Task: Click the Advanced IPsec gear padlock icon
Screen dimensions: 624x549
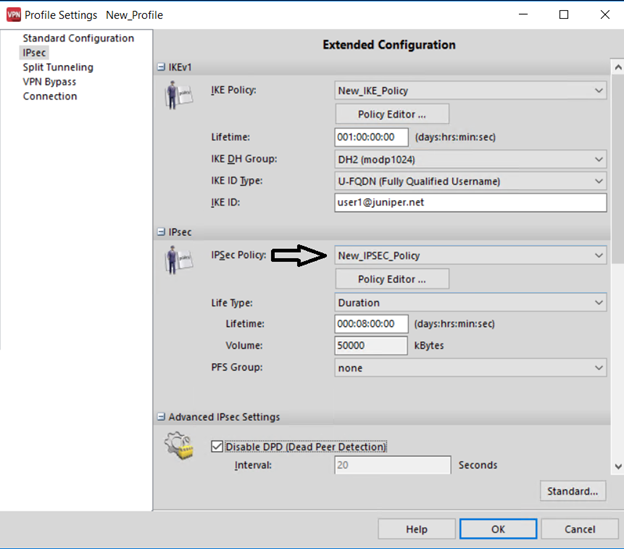Action: point(179,446)
